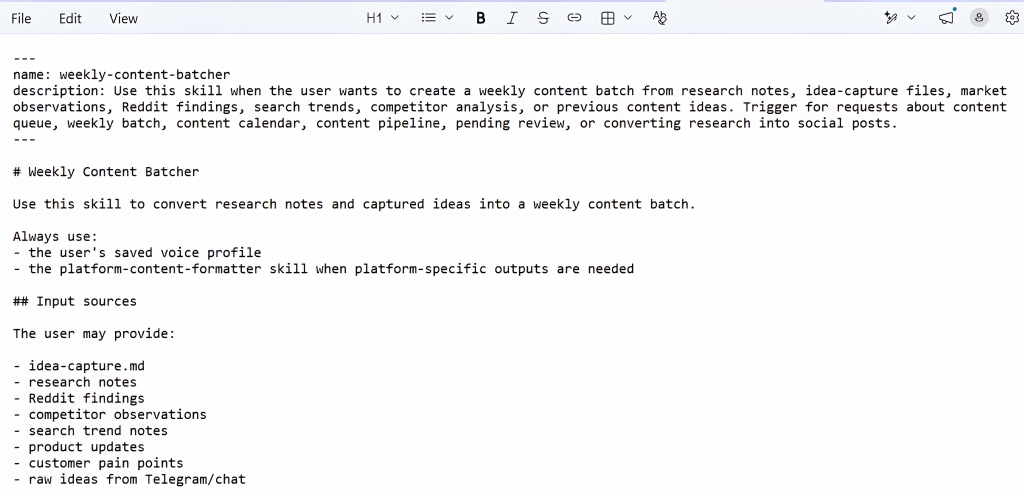Click the 'competitor observations' list item
Image resolution: width=1024 pixels, height=496 pixels.
[x=110, y=414]
